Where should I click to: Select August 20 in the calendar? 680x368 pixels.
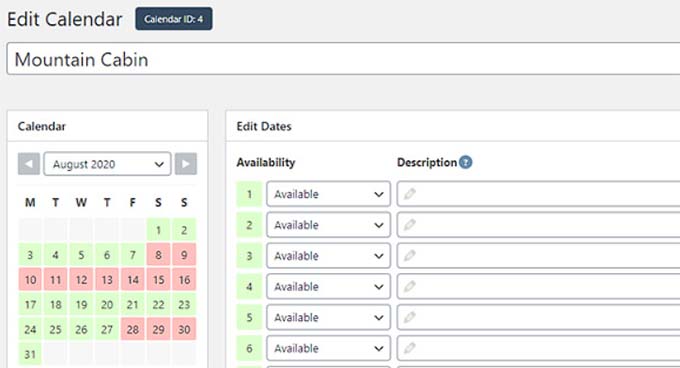[107, 304]
